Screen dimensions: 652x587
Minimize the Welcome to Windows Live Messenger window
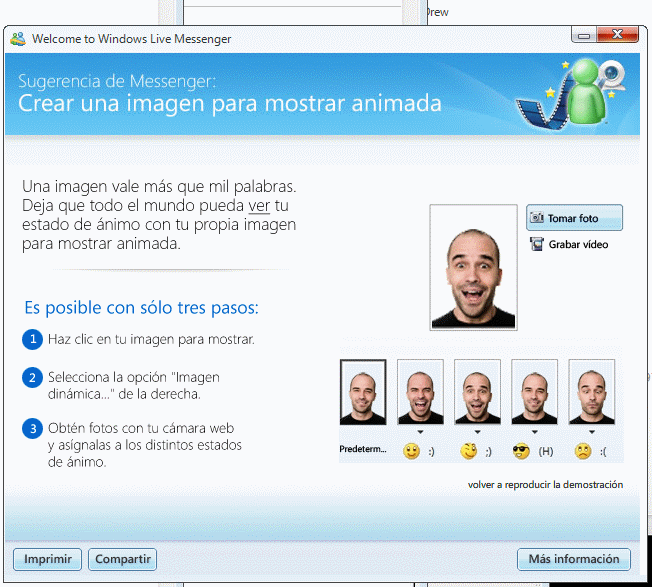click(x=584, y=36)
